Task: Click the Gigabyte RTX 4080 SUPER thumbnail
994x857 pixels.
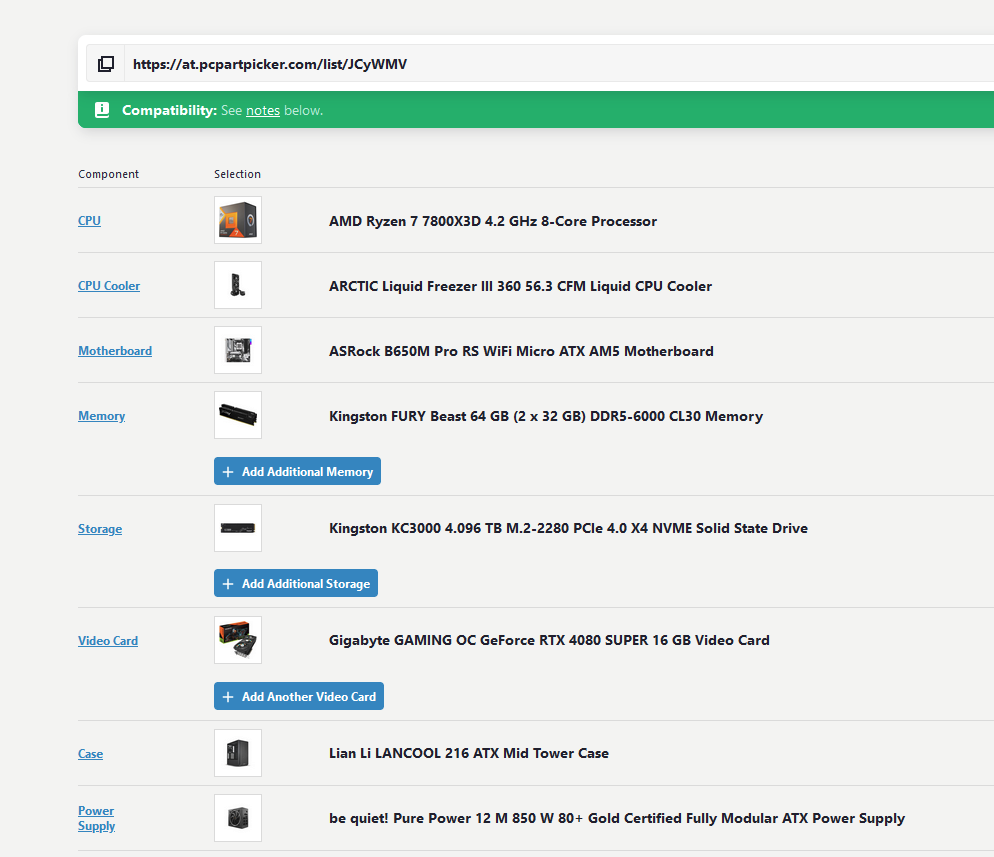Action: [238, 640]
